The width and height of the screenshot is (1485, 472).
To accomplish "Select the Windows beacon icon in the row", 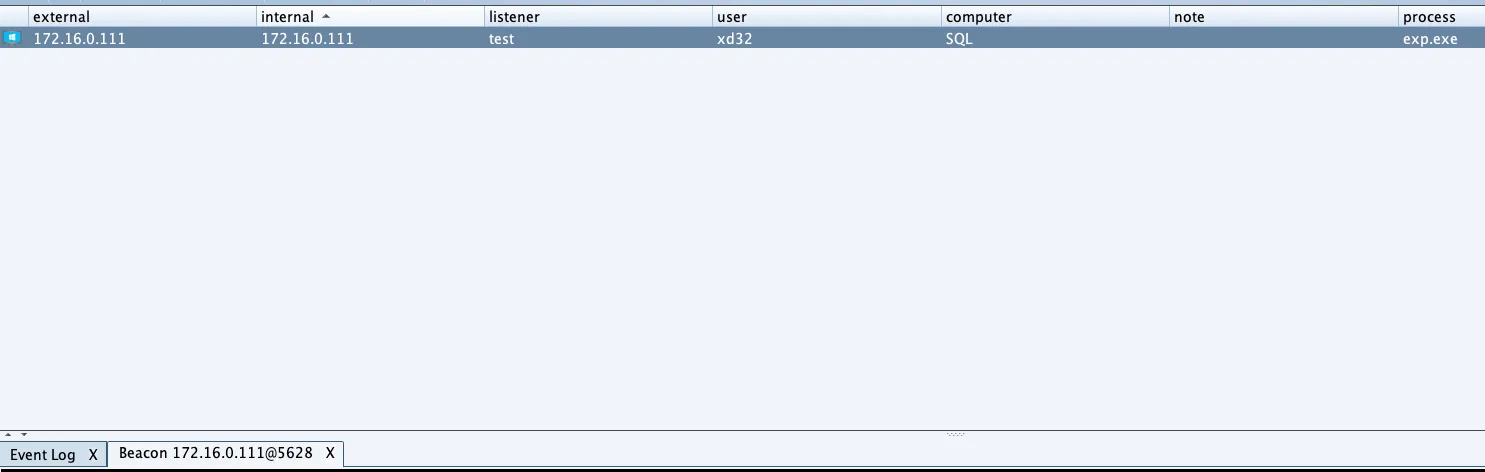I will (12, 39).
